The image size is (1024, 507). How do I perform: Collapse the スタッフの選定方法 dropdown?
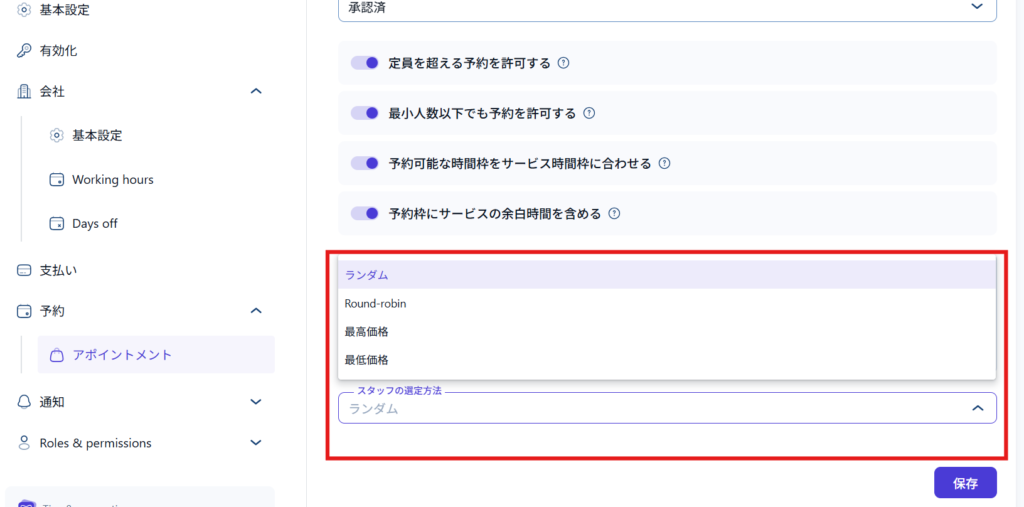[x=977, y=408]
